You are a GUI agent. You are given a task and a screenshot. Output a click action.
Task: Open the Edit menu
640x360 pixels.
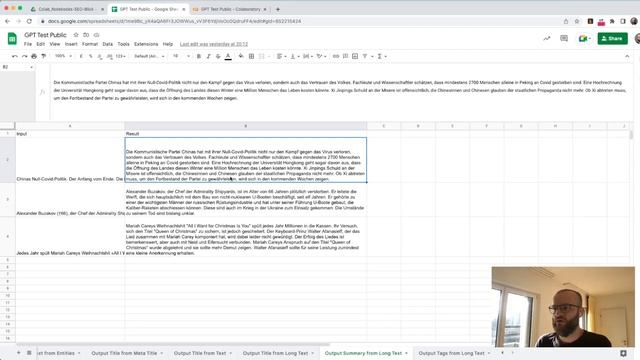pos(40,44)
